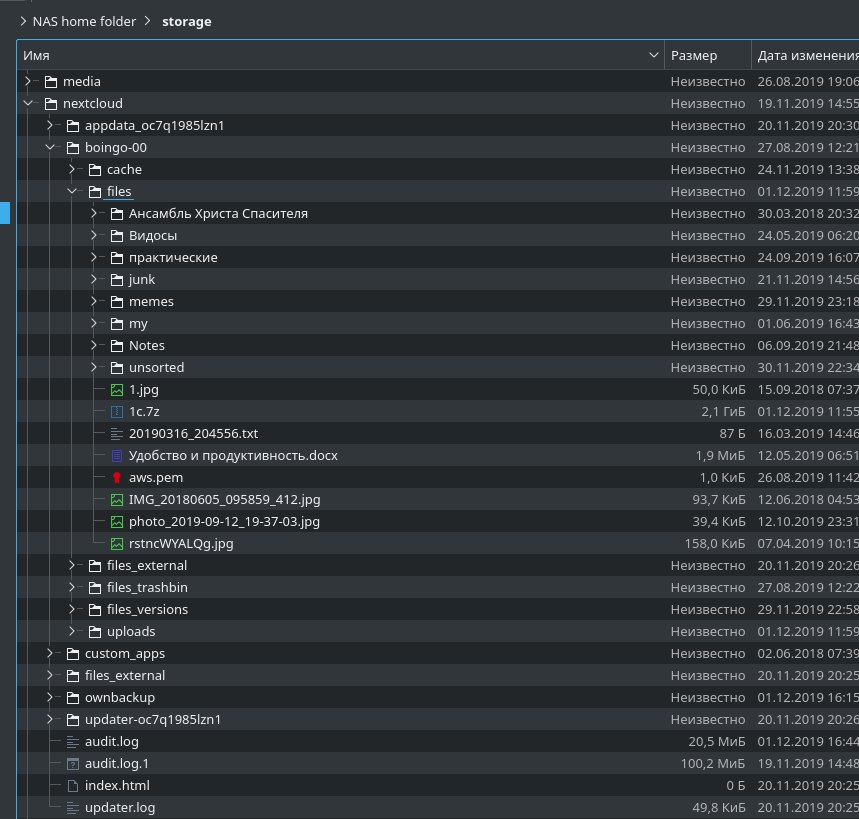Click the media folder icon

click(x=51, y=82)
